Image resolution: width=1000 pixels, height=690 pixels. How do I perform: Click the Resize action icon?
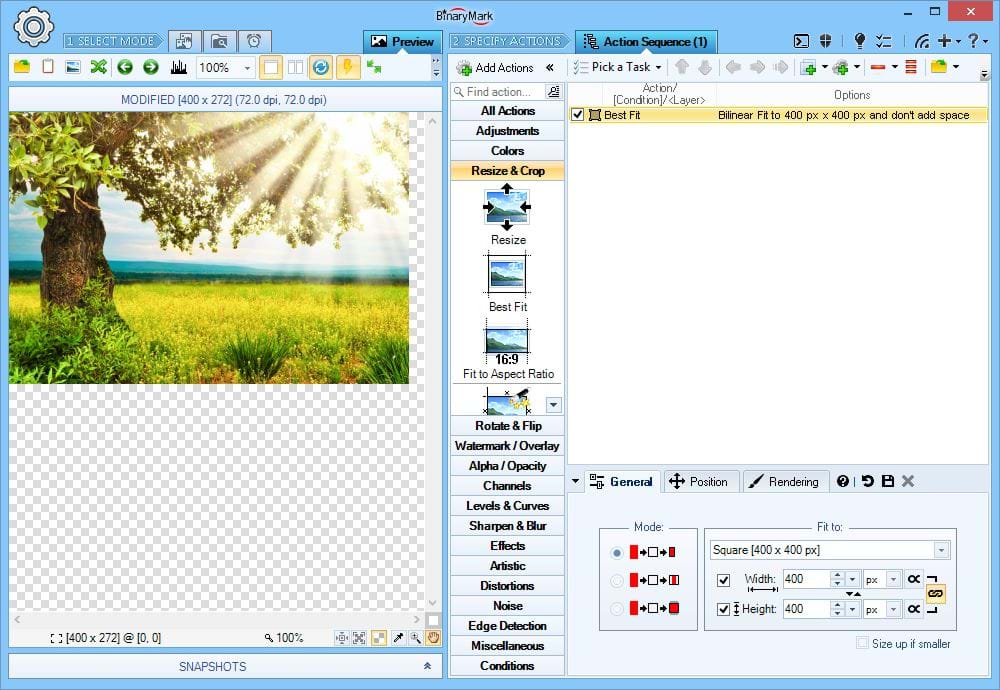[507, 207]
